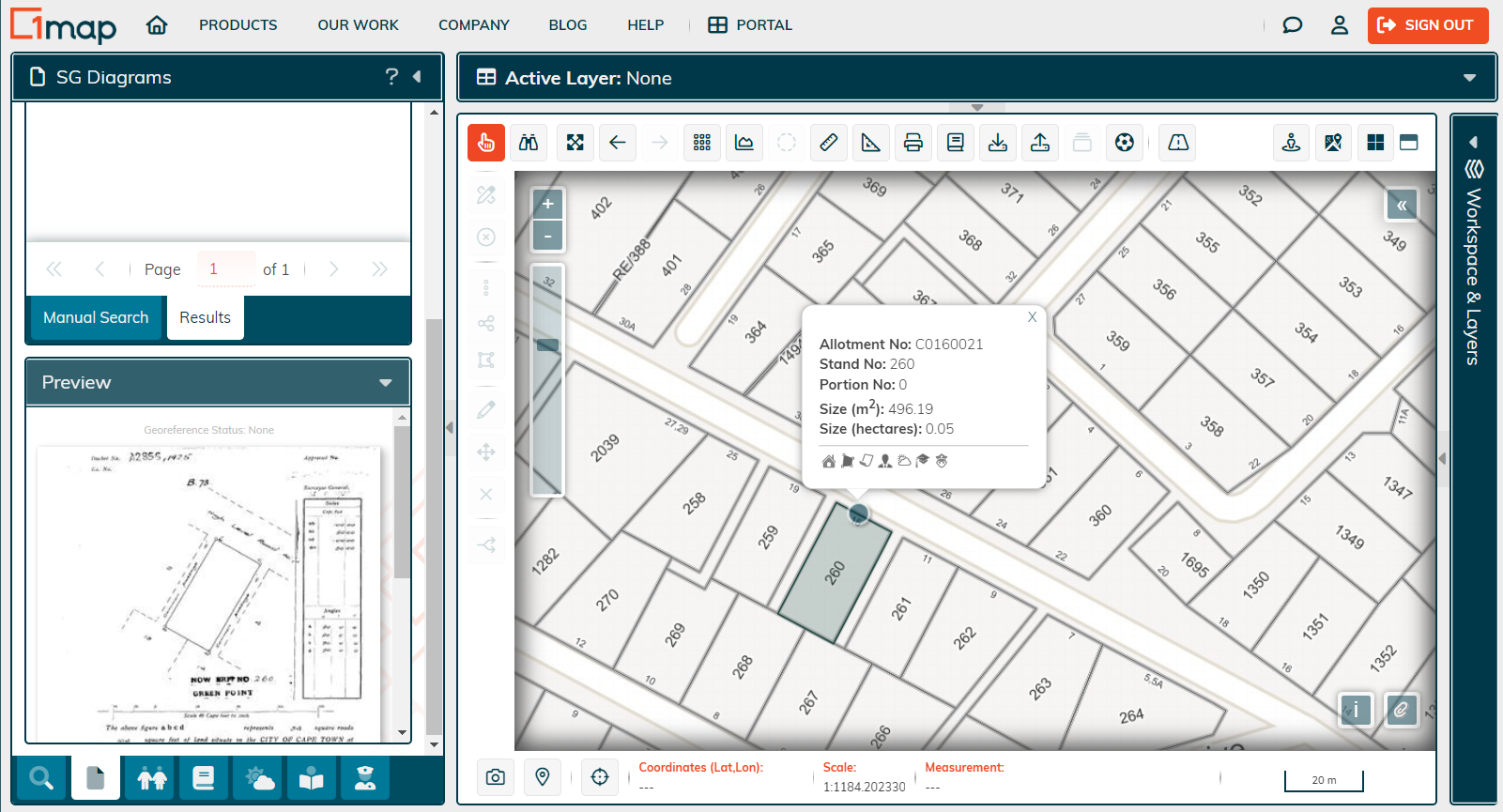The image size is (1503, 812).
Task: Expand the Active Layer dropdown
Action: 1469,78
